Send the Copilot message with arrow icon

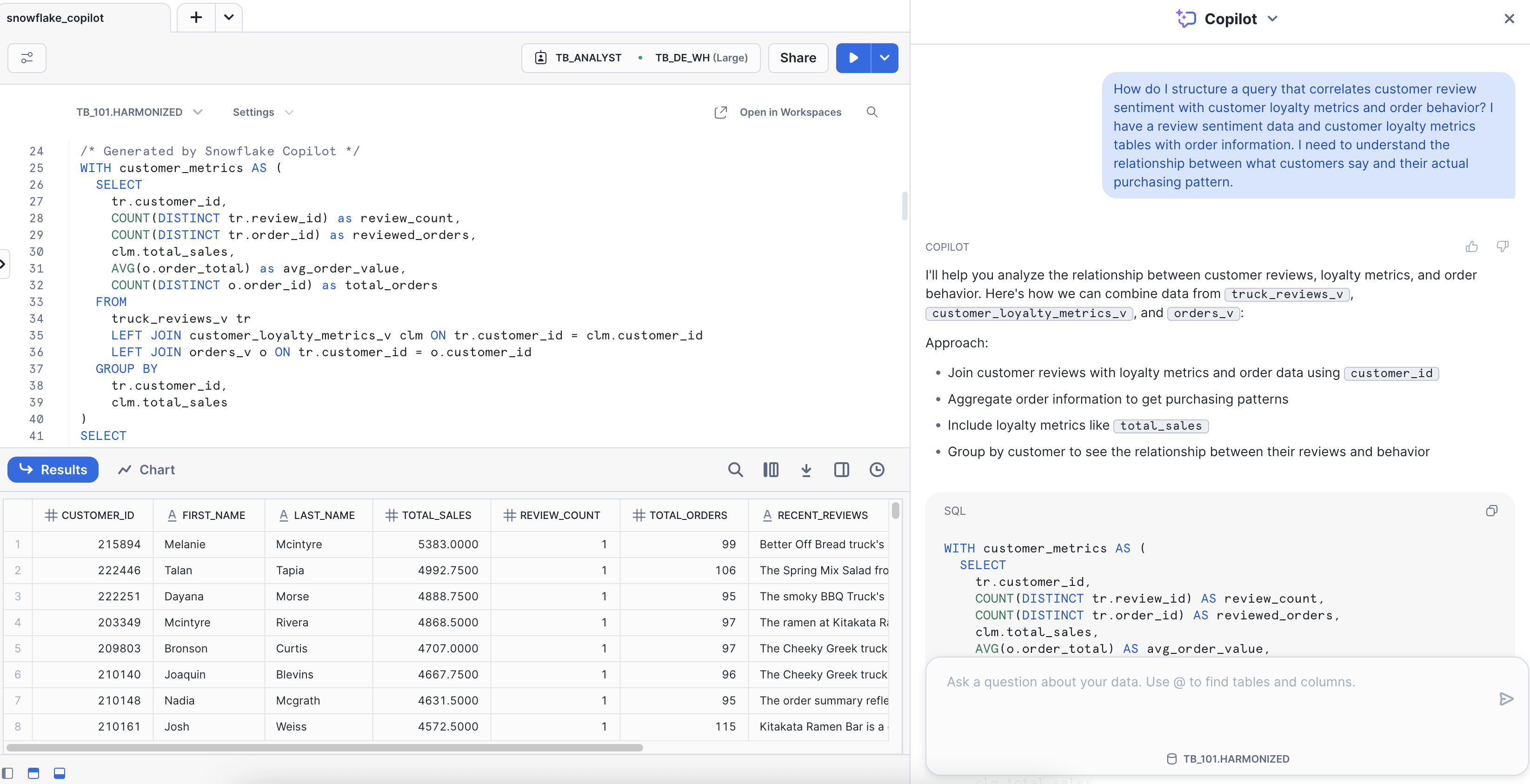(x=1506, y=699)
